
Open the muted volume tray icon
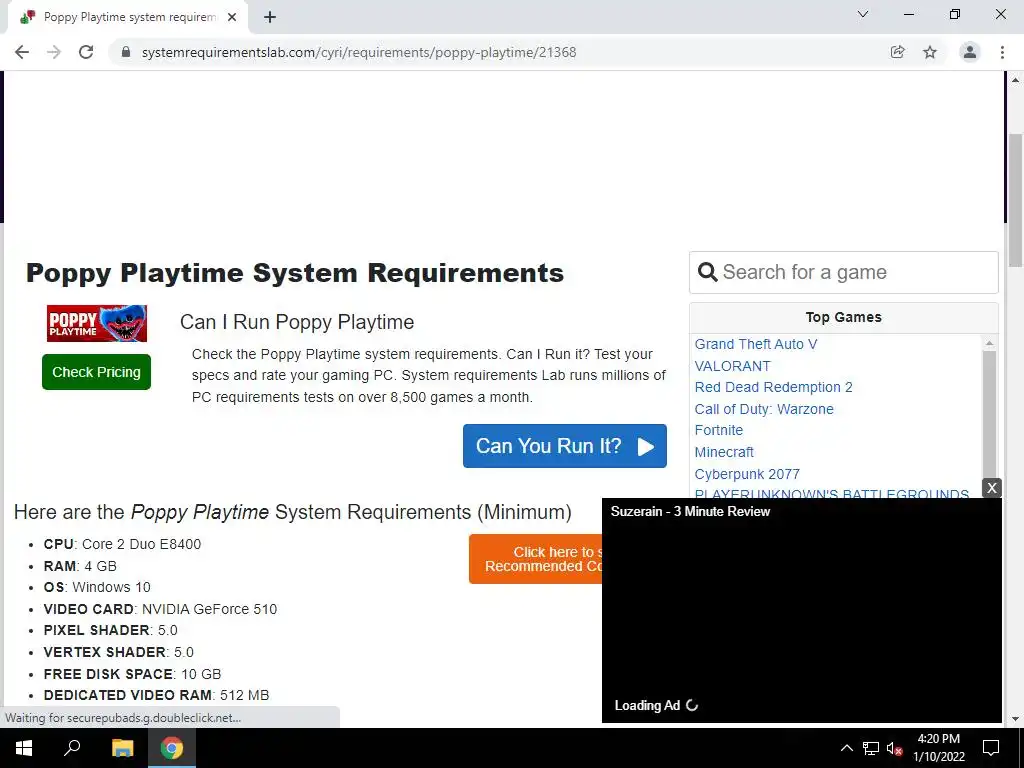(x=894, y=748)
